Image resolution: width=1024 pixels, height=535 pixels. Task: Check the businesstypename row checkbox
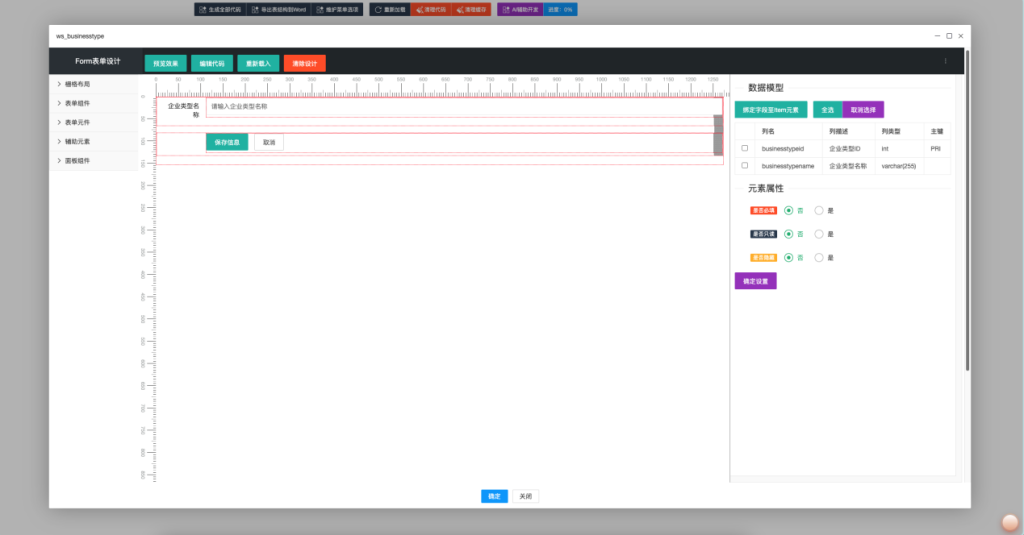pos(744,165)
